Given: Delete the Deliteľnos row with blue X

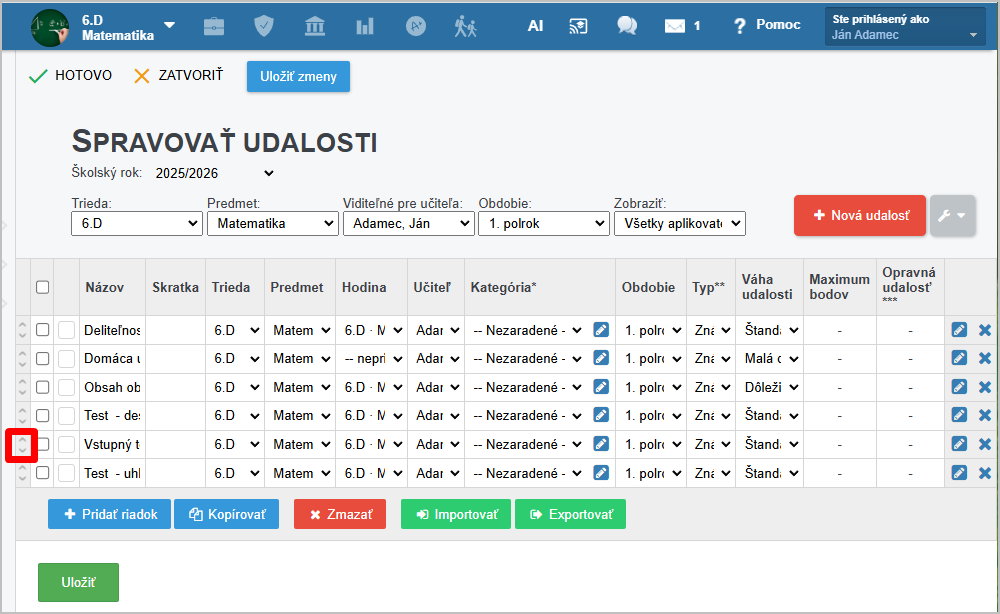Looking at the screenshot, I should pos(985,330).
